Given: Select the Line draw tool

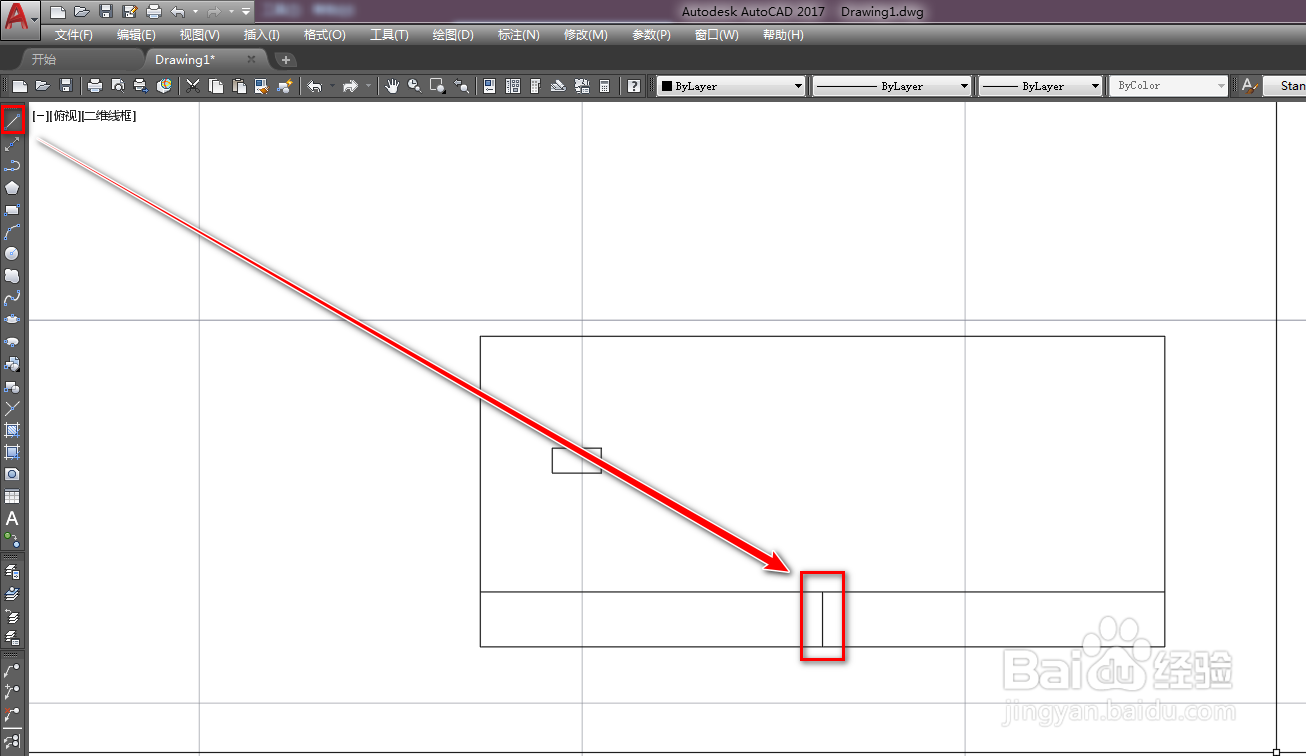Looking at the screenshot, I should [x=12, y=121].
